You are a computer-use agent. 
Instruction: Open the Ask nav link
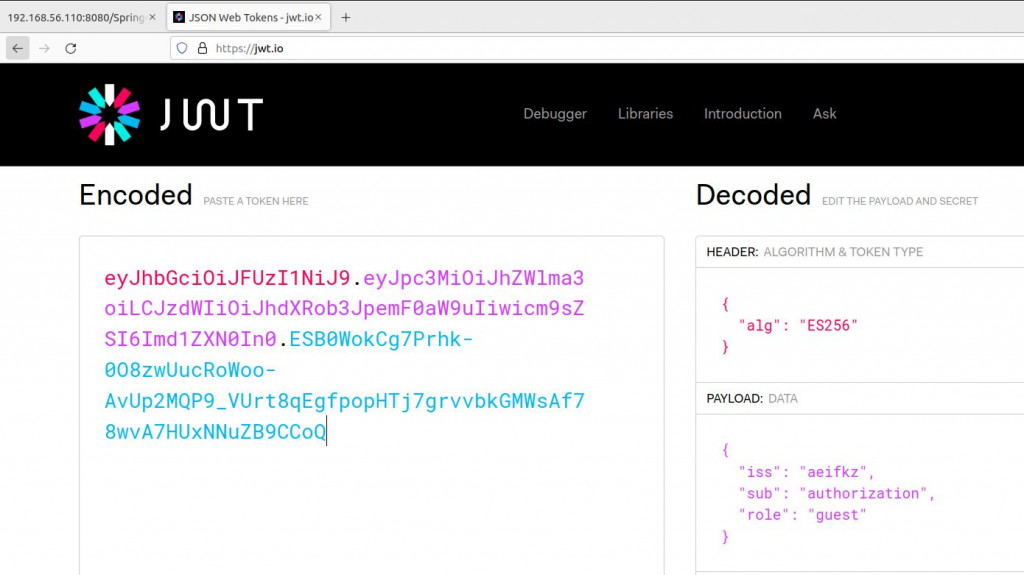click(824, 114)
